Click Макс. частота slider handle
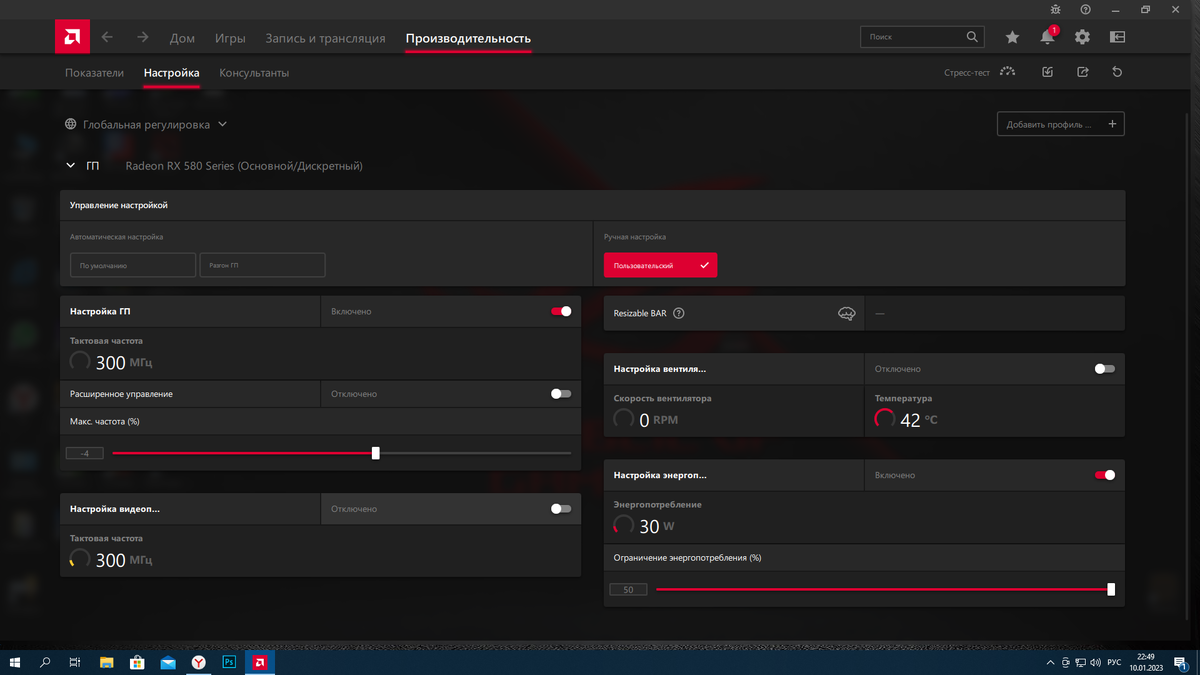This screenshot has height=675, width=1200. tap(376, 453)
